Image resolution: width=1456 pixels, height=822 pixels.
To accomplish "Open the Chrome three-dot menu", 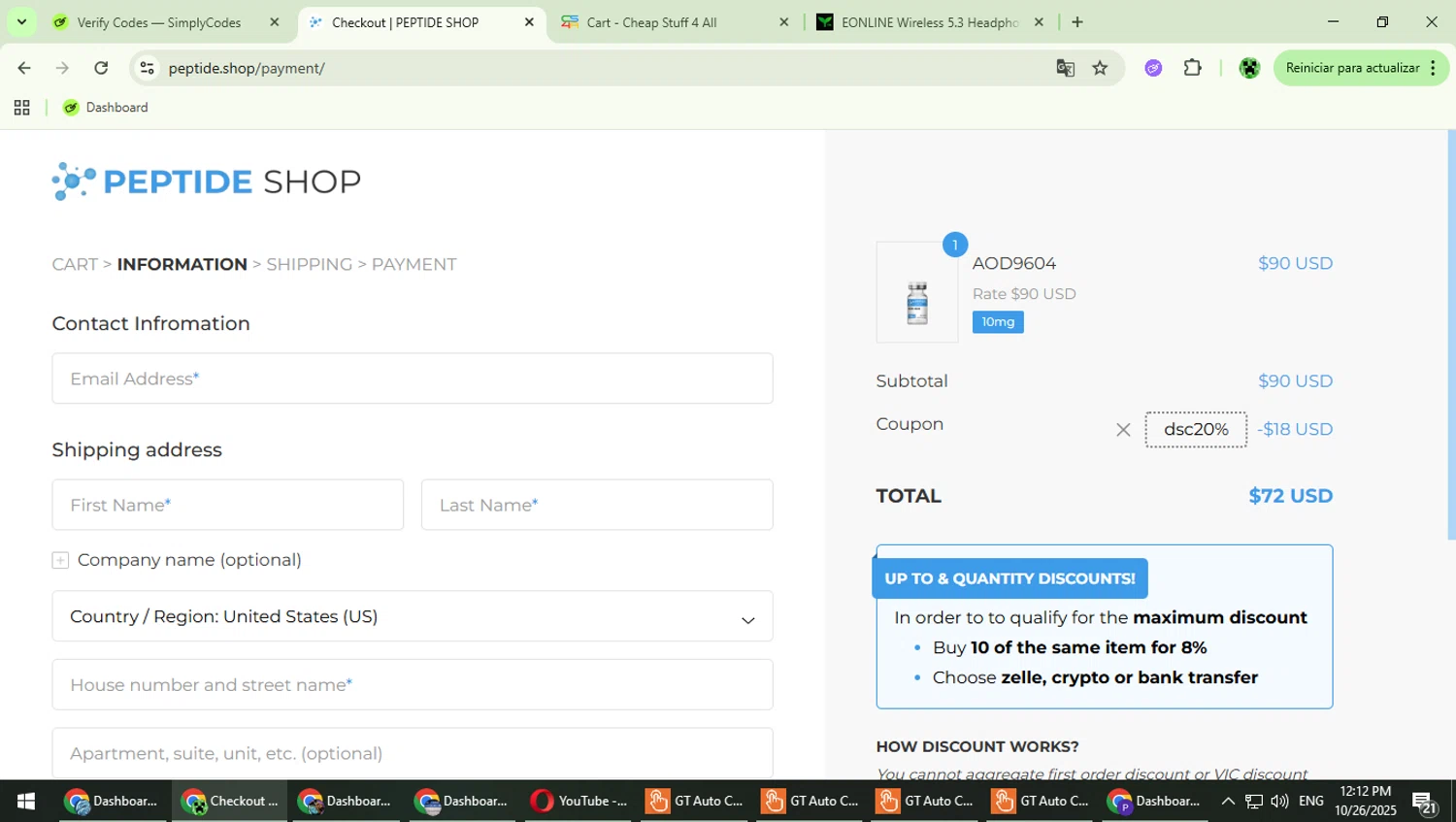I will pos(1433,68).
